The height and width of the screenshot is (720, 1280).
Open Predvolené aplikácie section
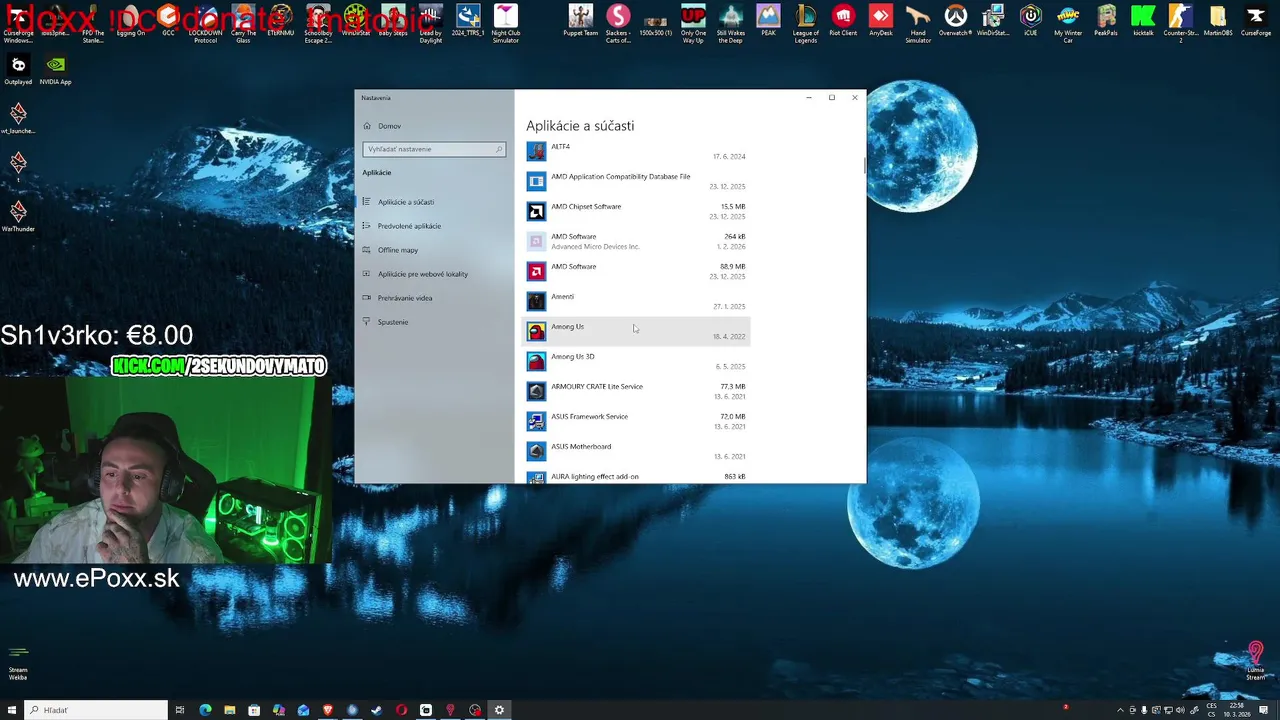(434, 226)
